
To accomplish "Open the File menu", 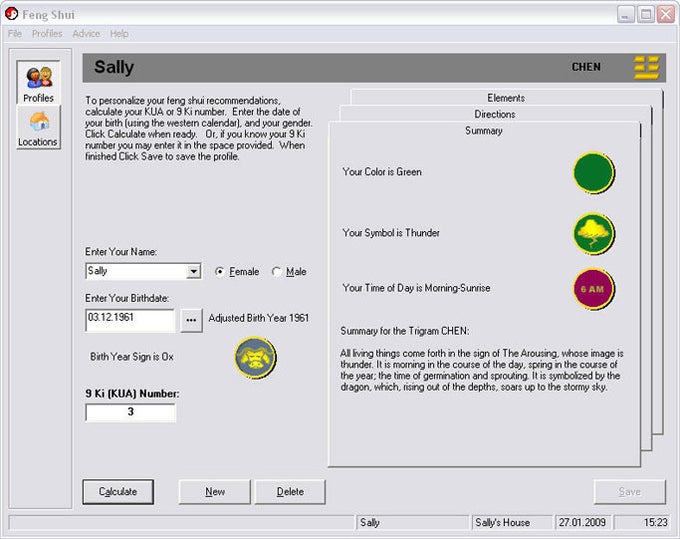I will [15, 34].
